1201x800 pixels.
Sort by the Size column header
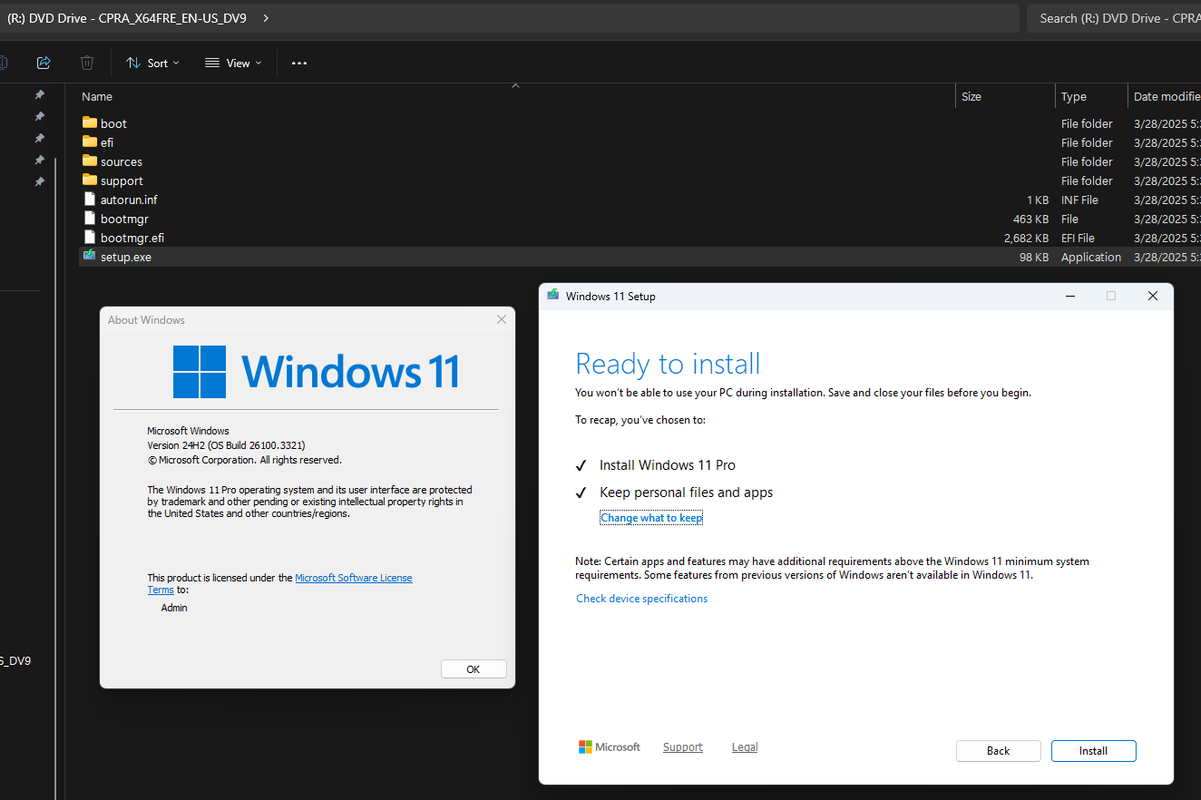[971, 97]
